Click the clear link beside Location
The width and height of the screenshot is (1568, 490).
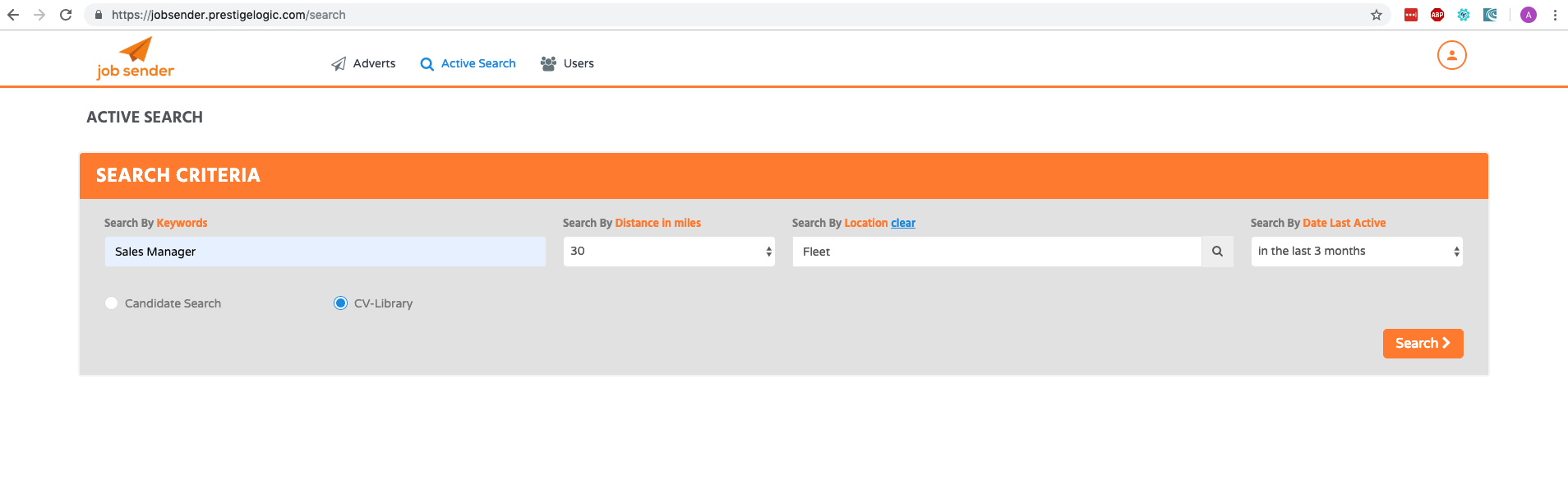click(903, 223)
